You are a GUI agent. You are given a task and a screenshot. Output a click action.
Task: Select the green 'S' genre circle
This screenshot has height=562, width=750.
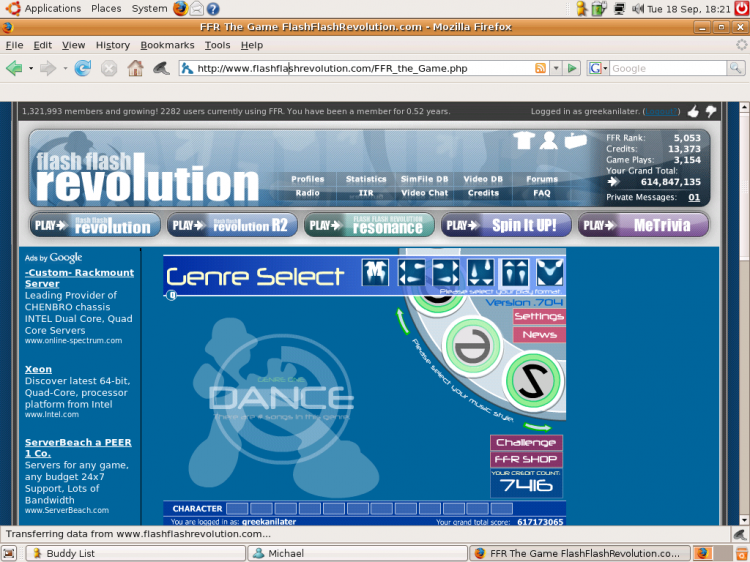[534, 381]
